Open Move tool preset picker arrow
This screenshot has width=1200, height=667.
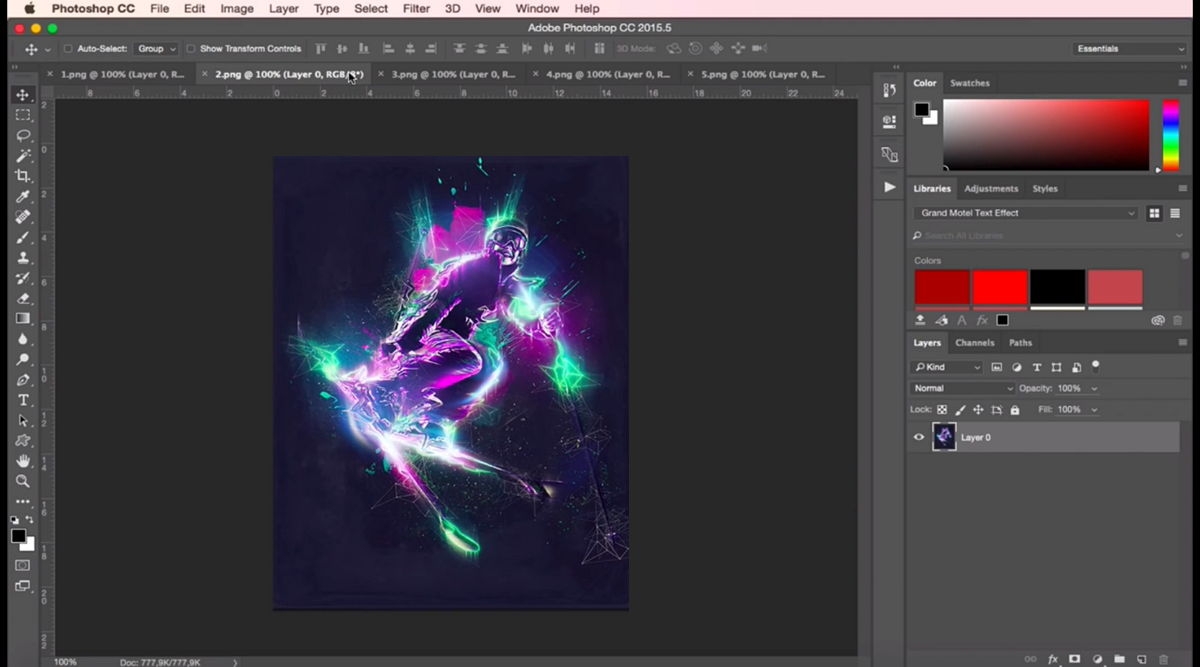tap(47, 49)
